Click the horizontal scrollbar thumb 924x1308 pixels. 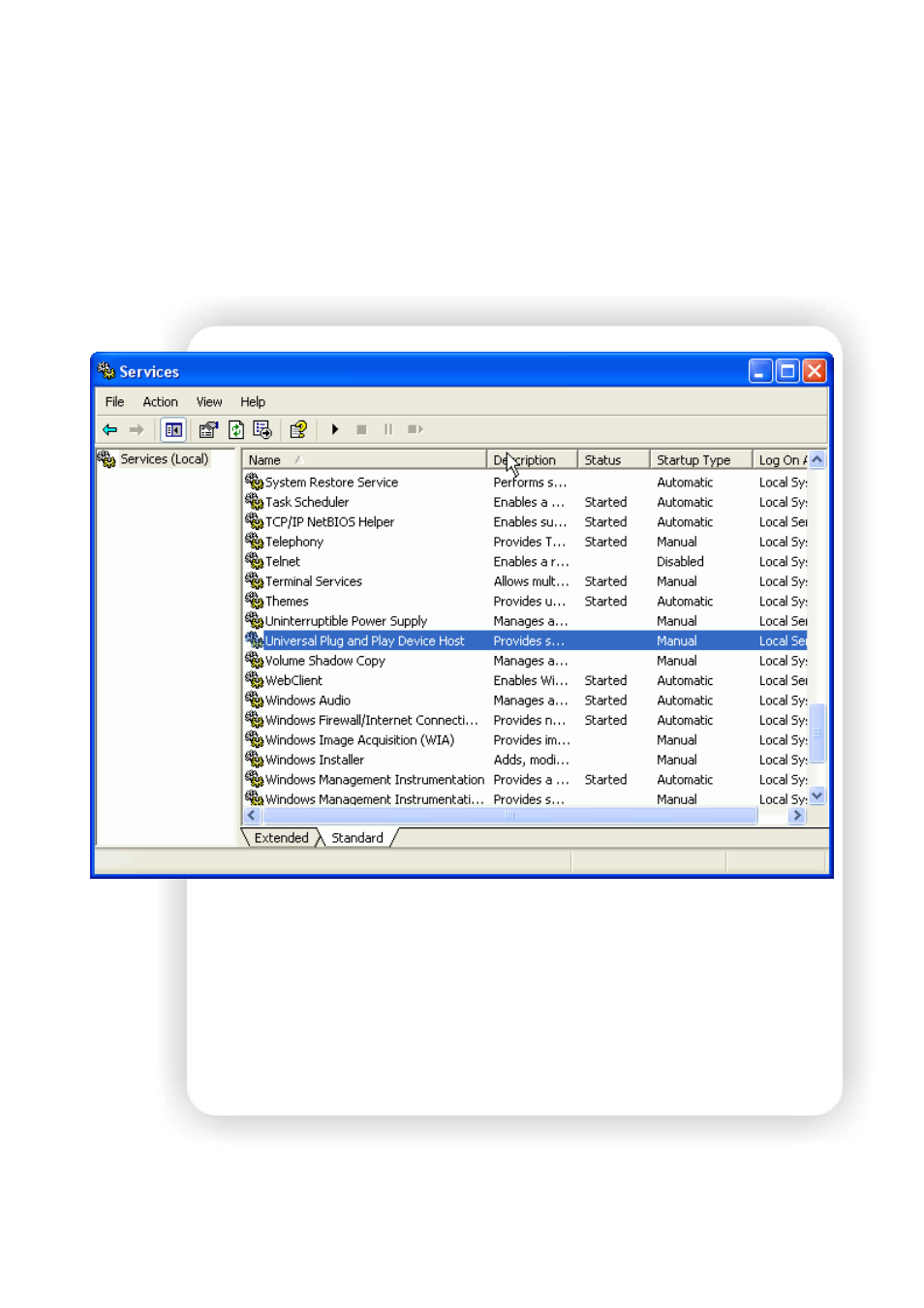(x=509, y=816)
